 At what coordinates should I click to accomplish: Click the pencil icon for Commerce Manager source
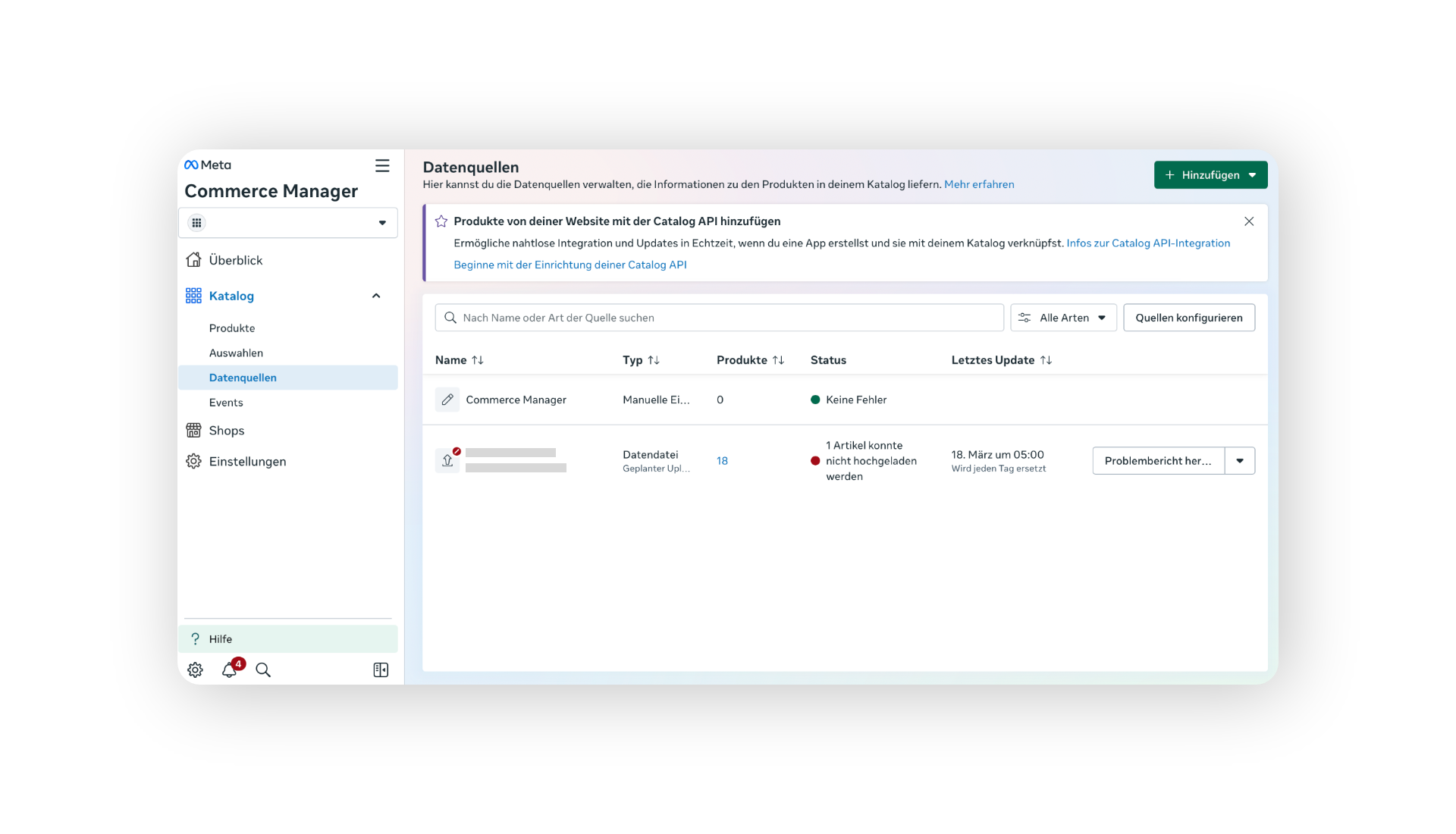click(447, 400)
